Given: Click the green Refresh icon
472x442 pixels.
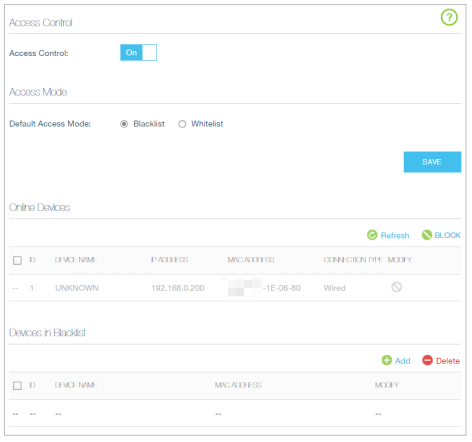Looking at the screenshot, I should click(372, 235).
